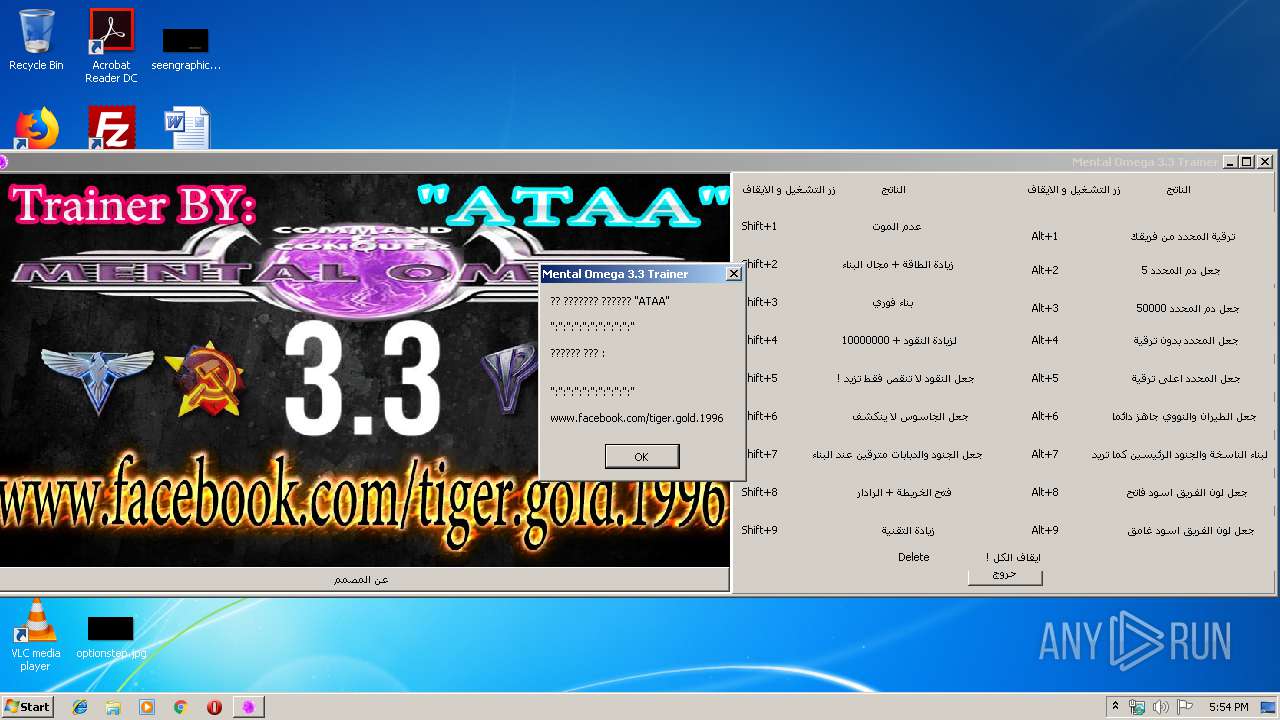Click the 'Delete' hotkey label
Image resolution: width=1280 pixels, height=720 pixels.
[x=914, y=557]
